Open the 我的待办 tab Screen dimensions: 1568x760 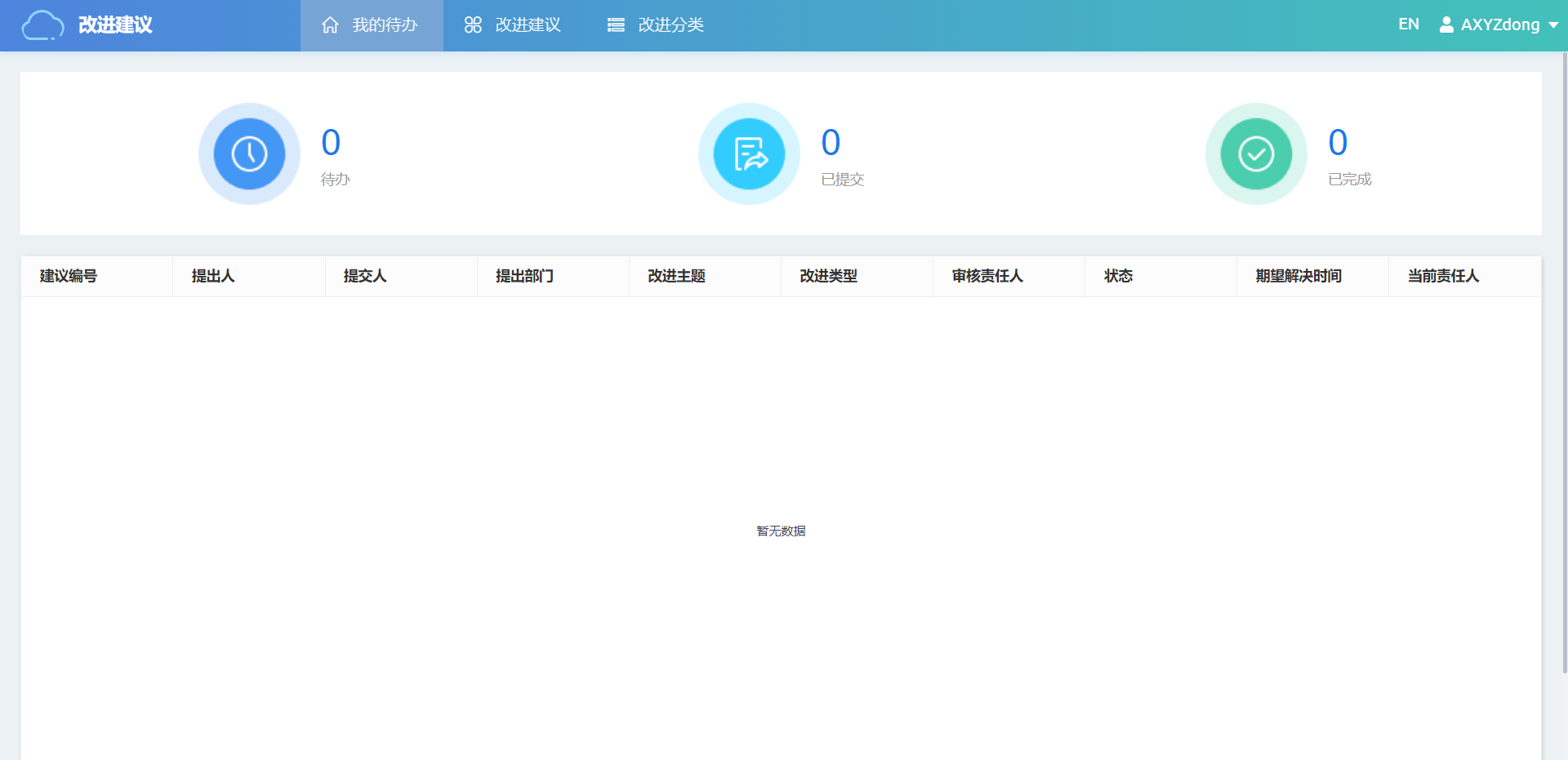[x=372, y=25]
